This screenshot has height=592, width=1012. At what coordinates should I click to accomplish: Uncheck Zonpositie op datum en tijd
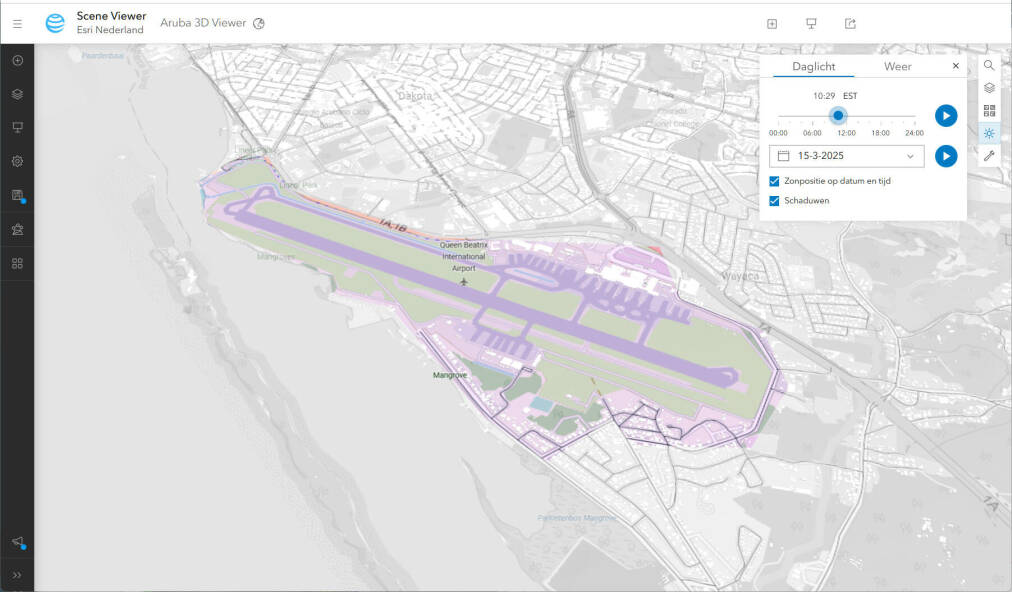tap(775, 181)
